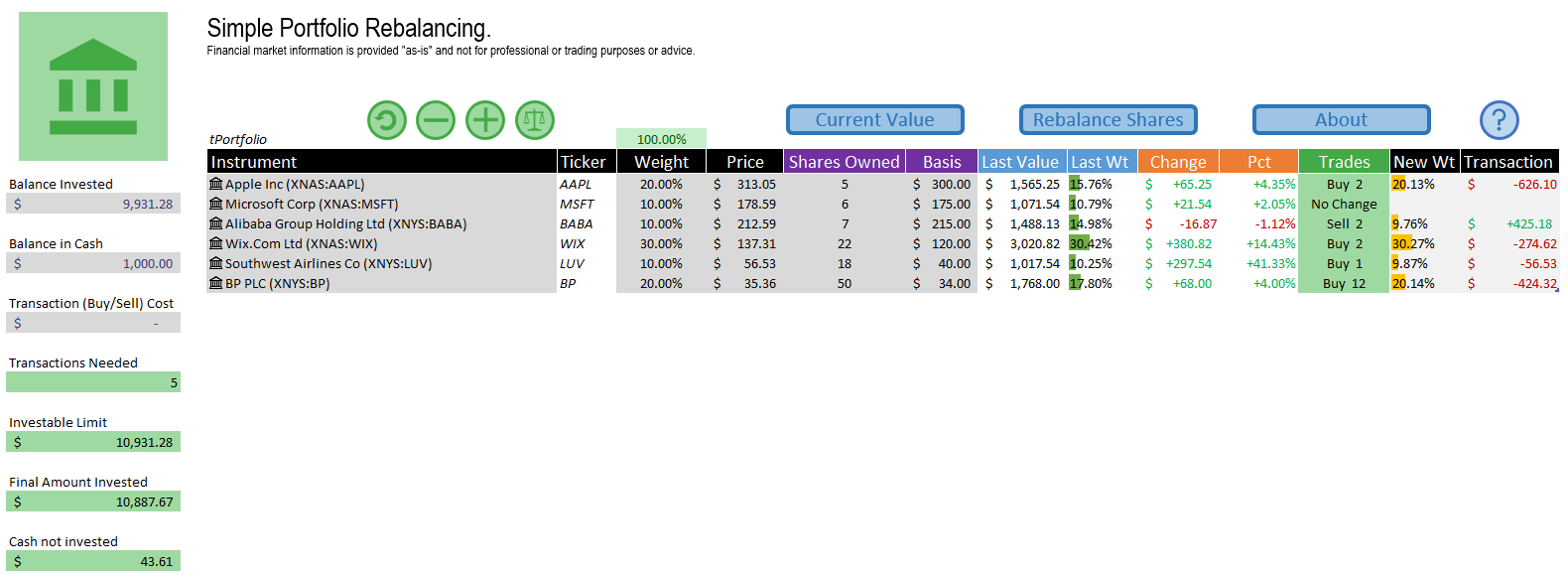Click the No Change trades cell
The height and width of the screenshot is (577, 1568).
pyautogui.click(x=1344, y=204)
